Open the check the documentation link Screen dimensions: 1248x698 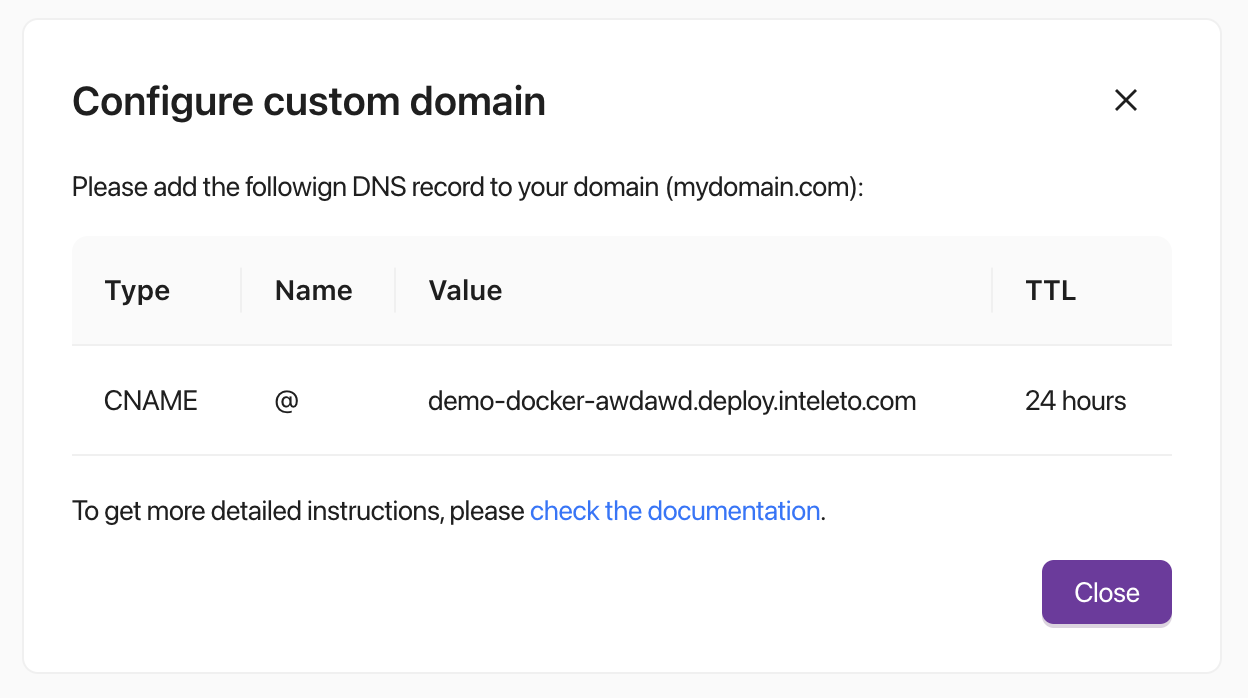pyautogui.click(x=675, y=511)
